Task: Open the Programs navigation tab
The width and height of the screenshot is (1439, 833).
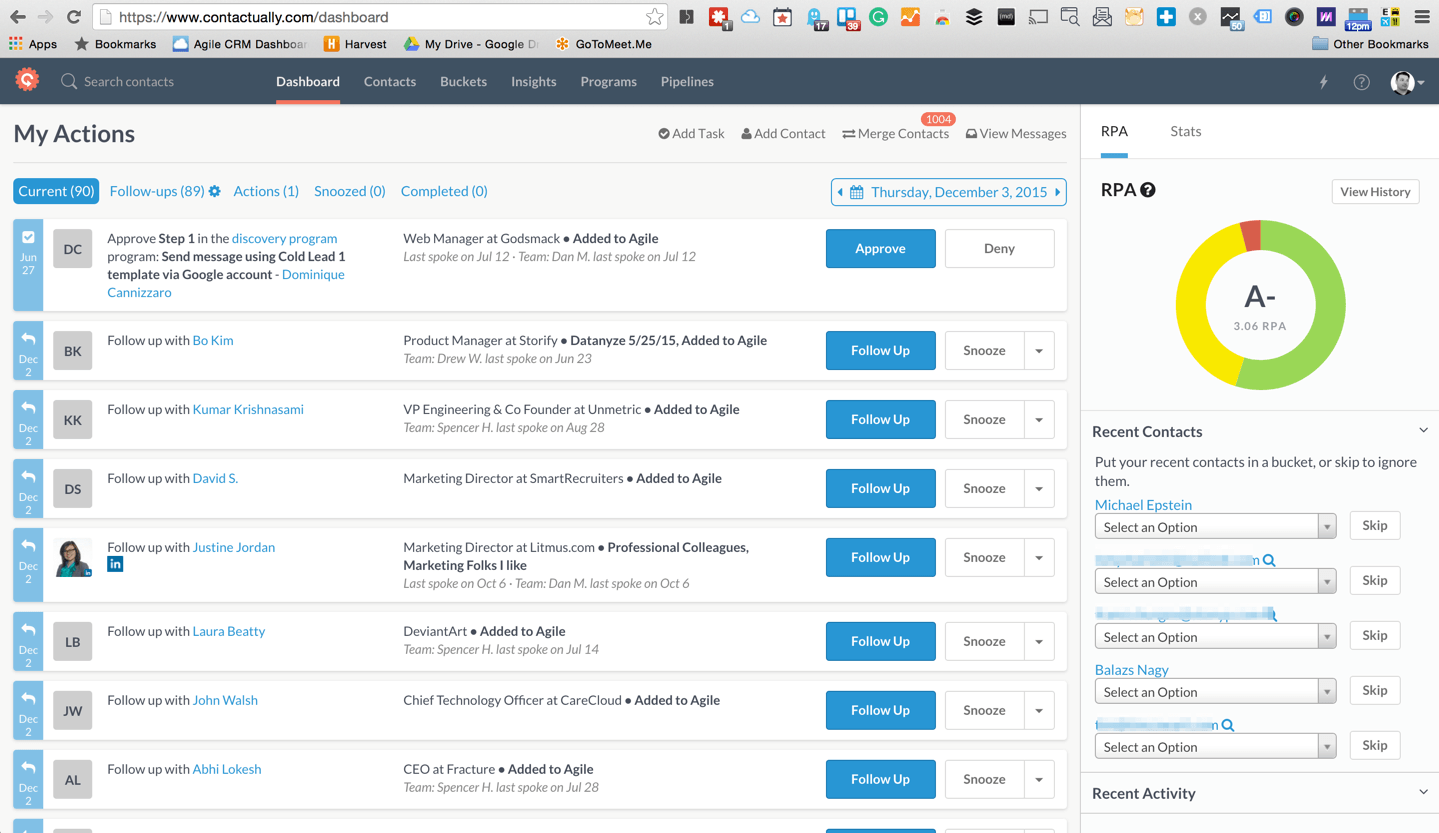Action: tap(609, 82)
